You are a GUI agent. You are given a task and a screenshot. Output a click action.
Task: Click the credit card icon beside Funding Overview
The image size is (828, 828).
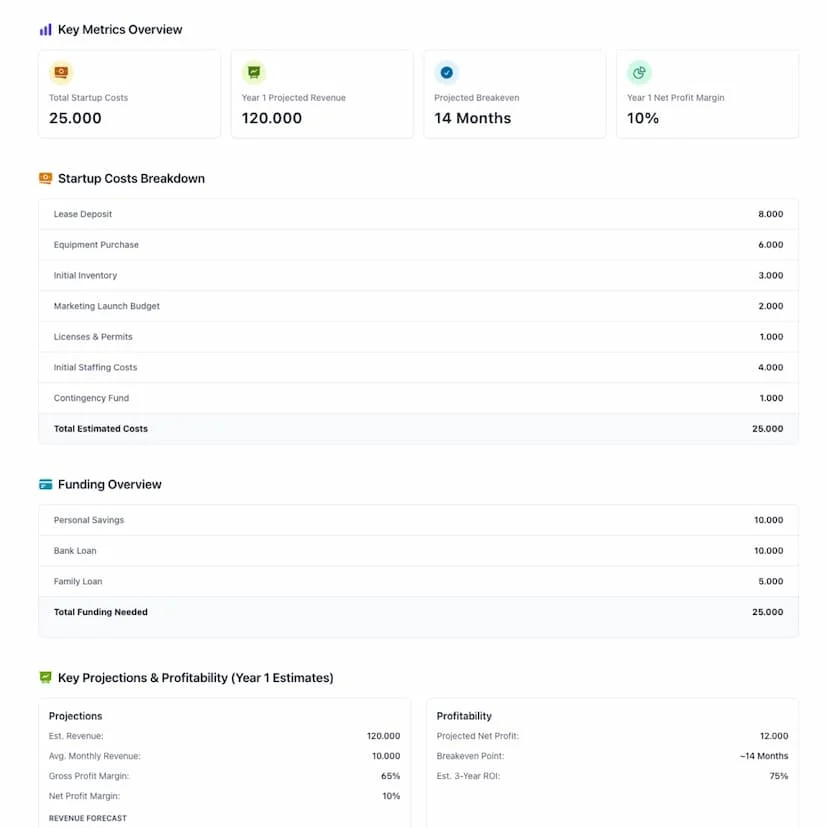(45, 484)
